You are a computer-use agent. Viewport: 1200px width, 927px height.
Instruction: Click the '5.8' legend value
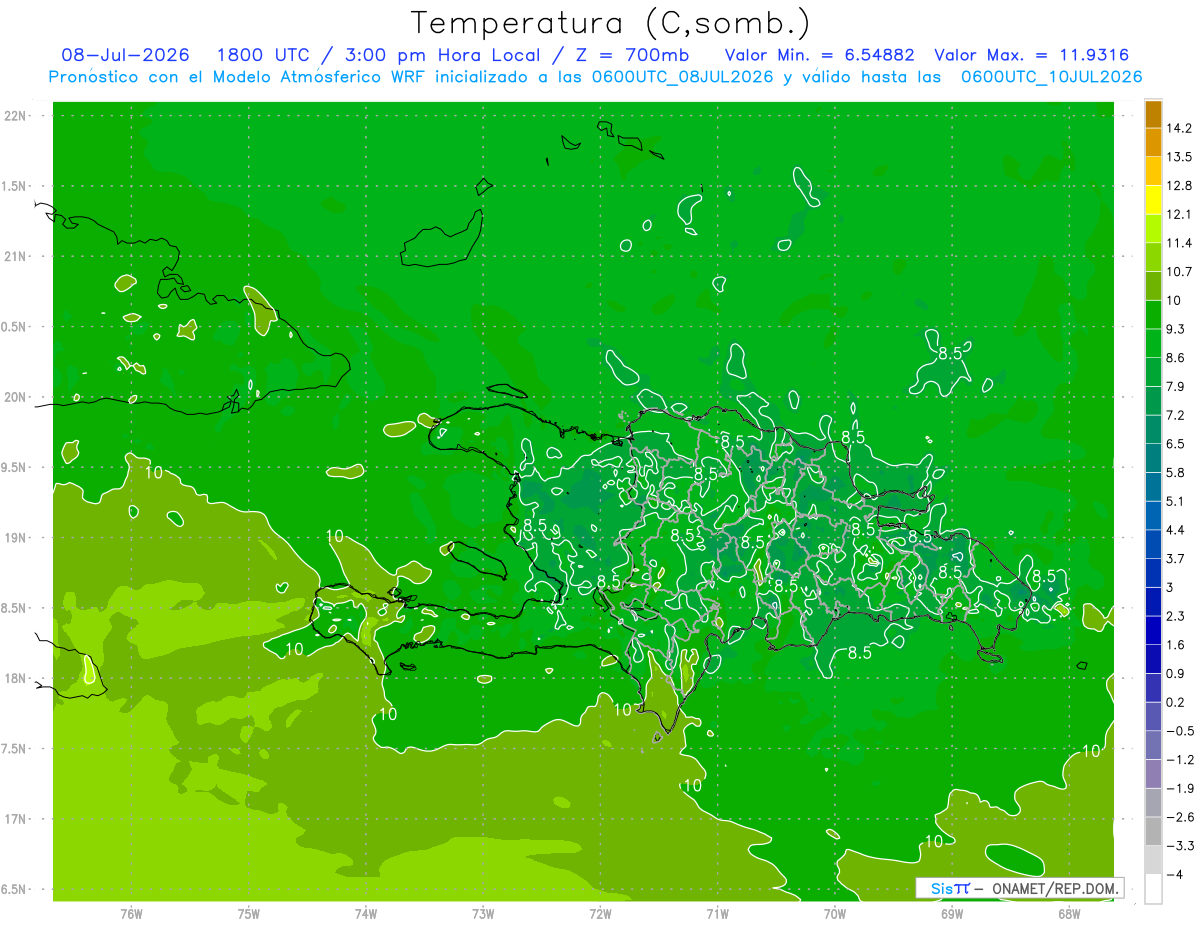1177,472
